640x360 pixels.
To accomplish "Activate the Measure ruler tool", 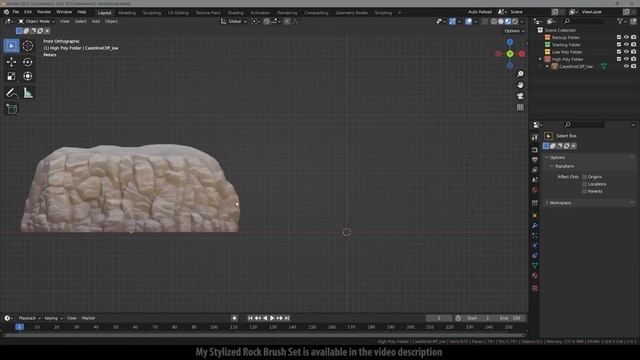I will click(27, 93).
